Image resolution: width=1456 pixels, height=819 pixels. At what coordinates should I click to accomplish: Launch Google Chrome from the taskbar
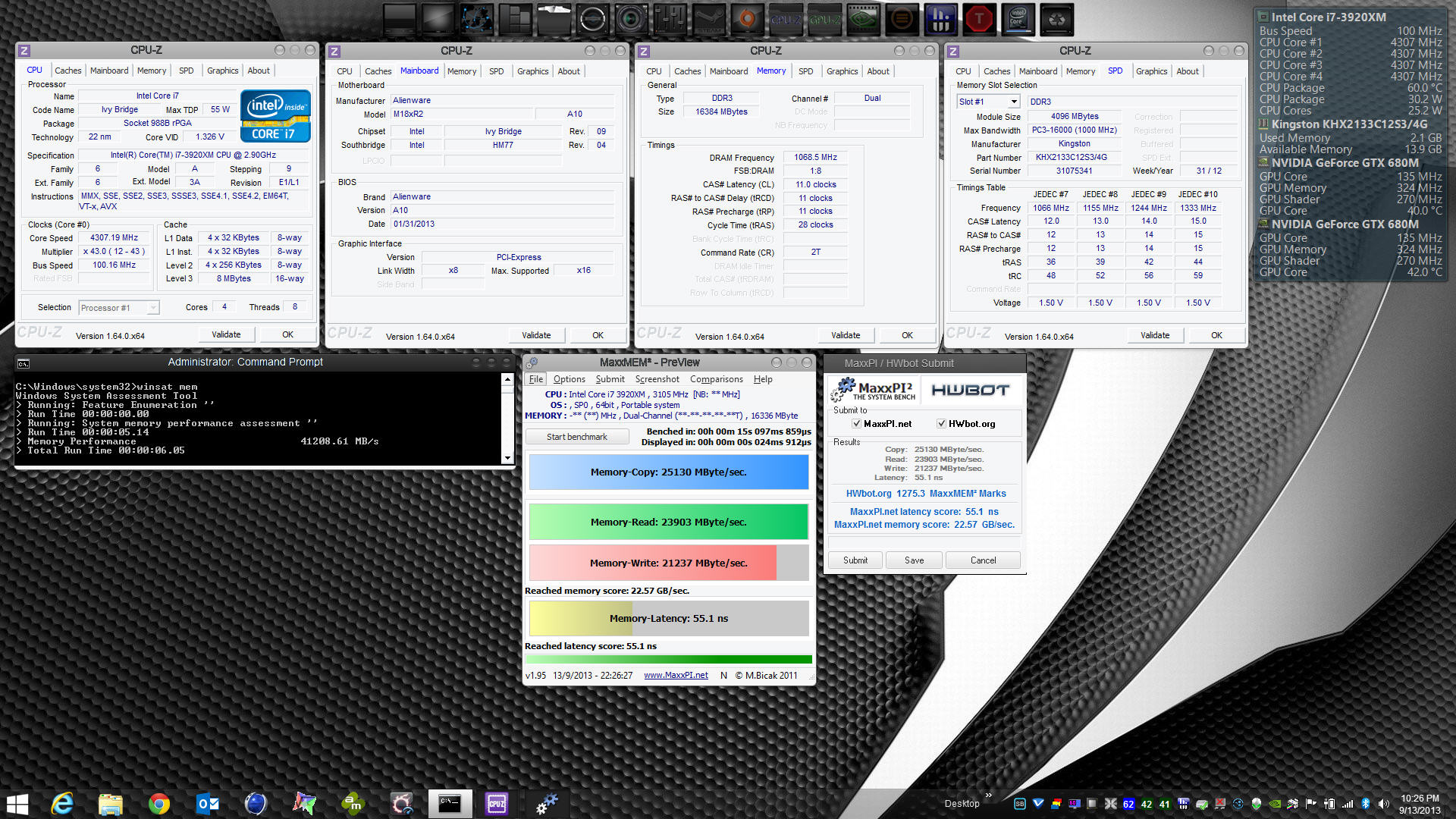pyautogui.click(x=159, y=804)
